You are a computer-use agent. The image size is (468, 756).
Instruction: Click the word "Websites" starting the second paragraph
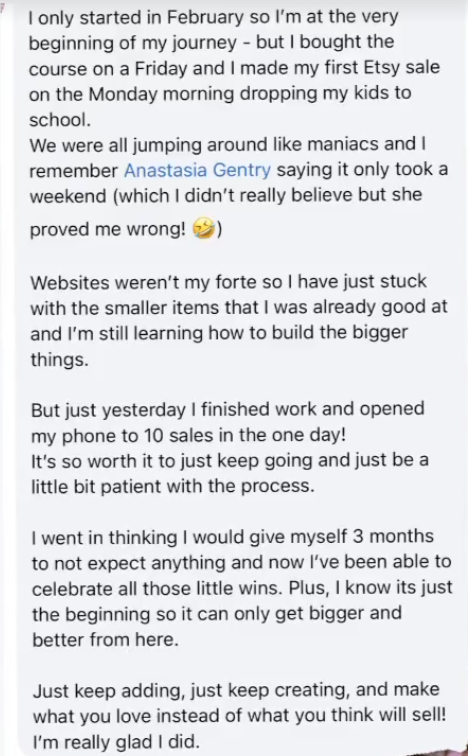pos(70,282)
